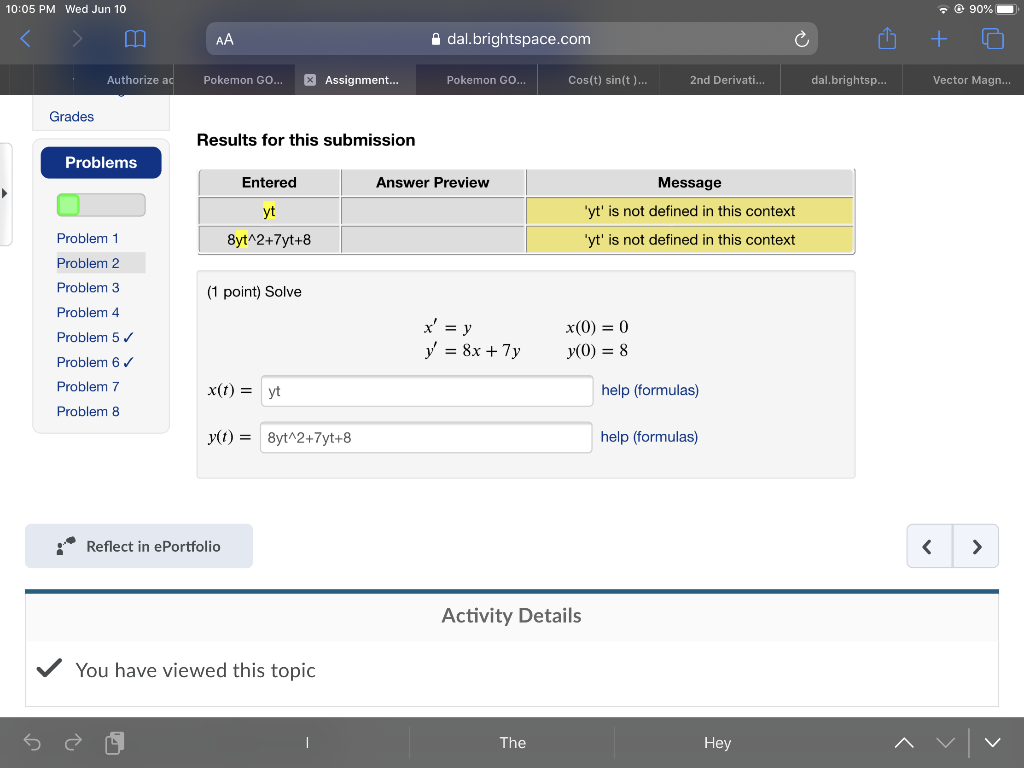Close the Assignment tab with its X toggle

[x=310, y=78]
